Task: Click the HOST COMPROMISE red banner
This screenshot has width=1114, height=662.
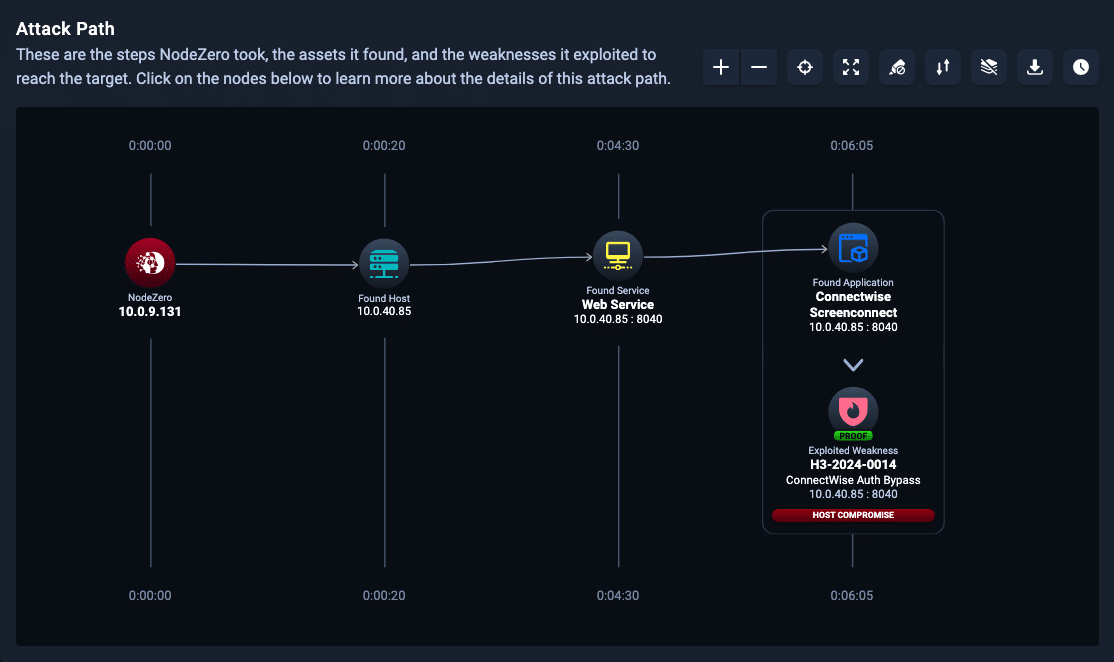Action: (x=852, y=514)
